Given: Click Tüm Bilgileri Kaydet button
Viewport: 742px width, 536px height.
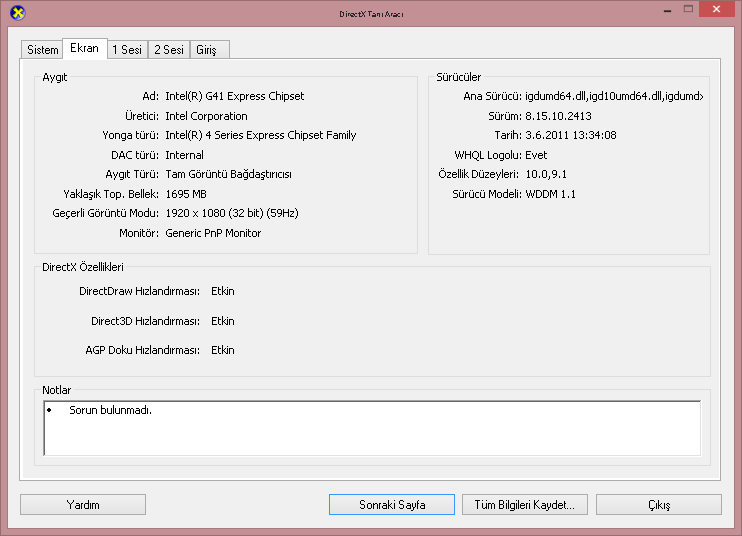Looking at the screenshot, I should 525,505.
